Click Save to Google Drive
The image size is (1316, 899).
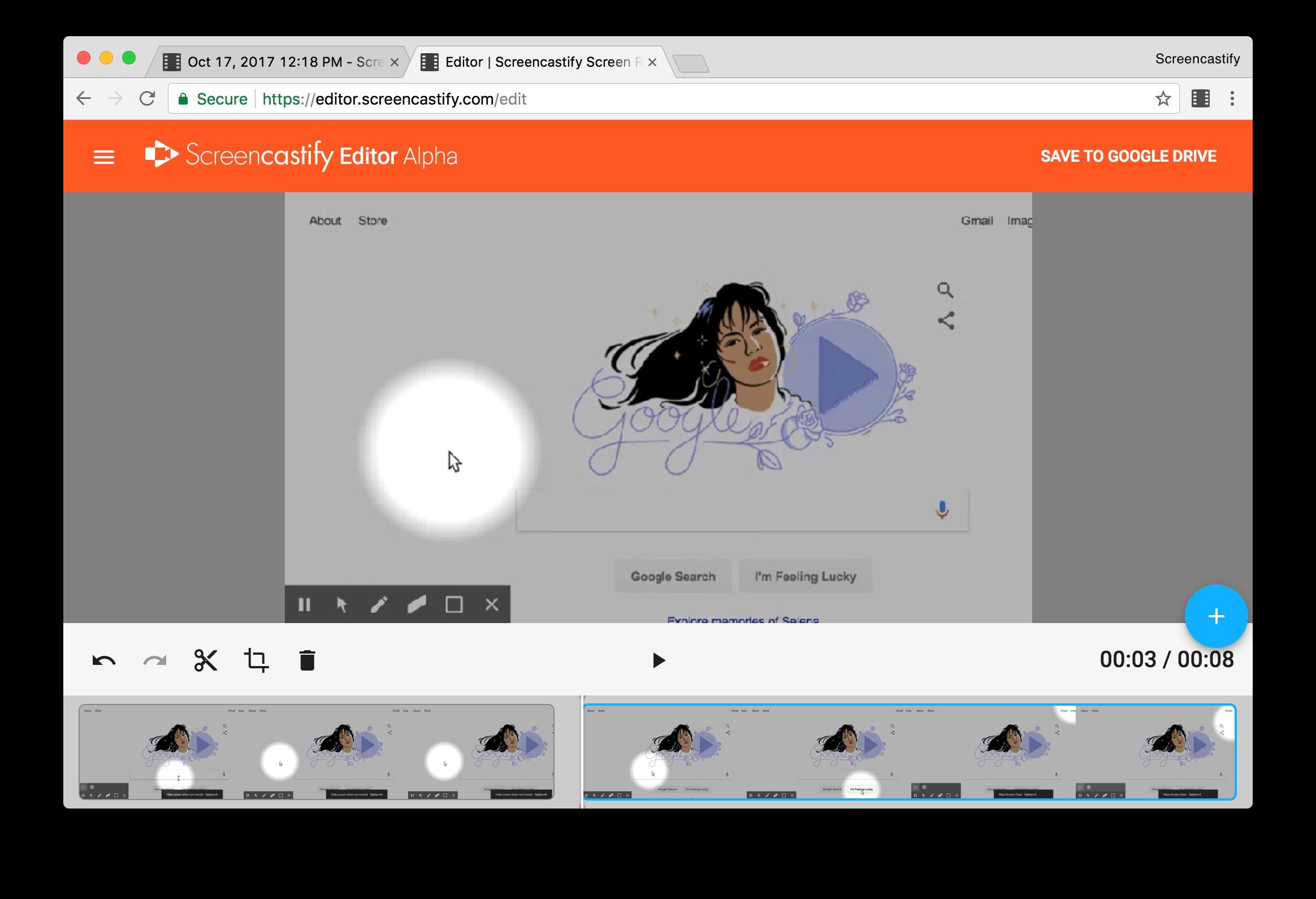click(x=1128, y=156)
